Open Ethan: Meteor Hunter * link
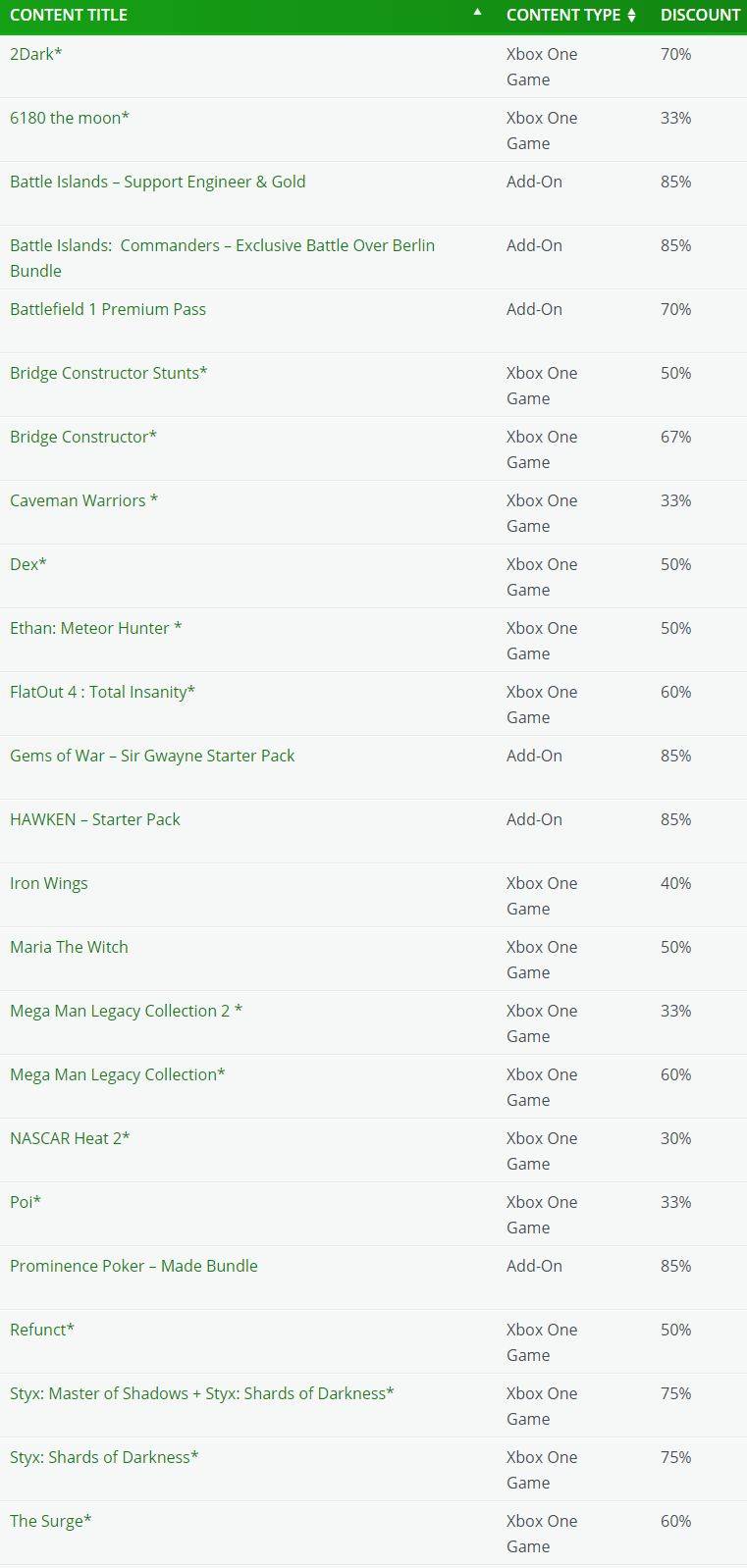The image size is (747, 1568). click(96, 628)
